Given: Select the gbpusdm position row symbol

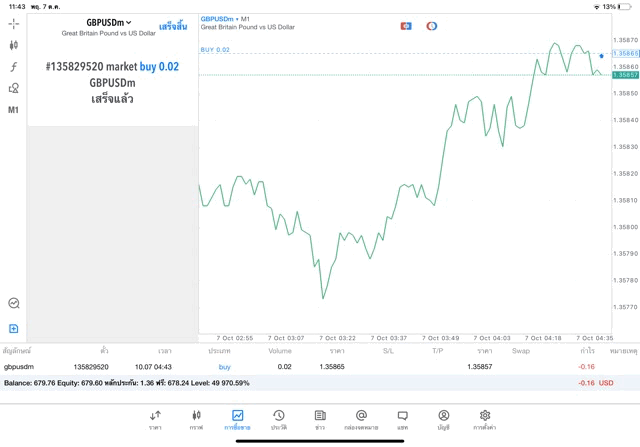Looking at the screenshot, I should point(19,367).
